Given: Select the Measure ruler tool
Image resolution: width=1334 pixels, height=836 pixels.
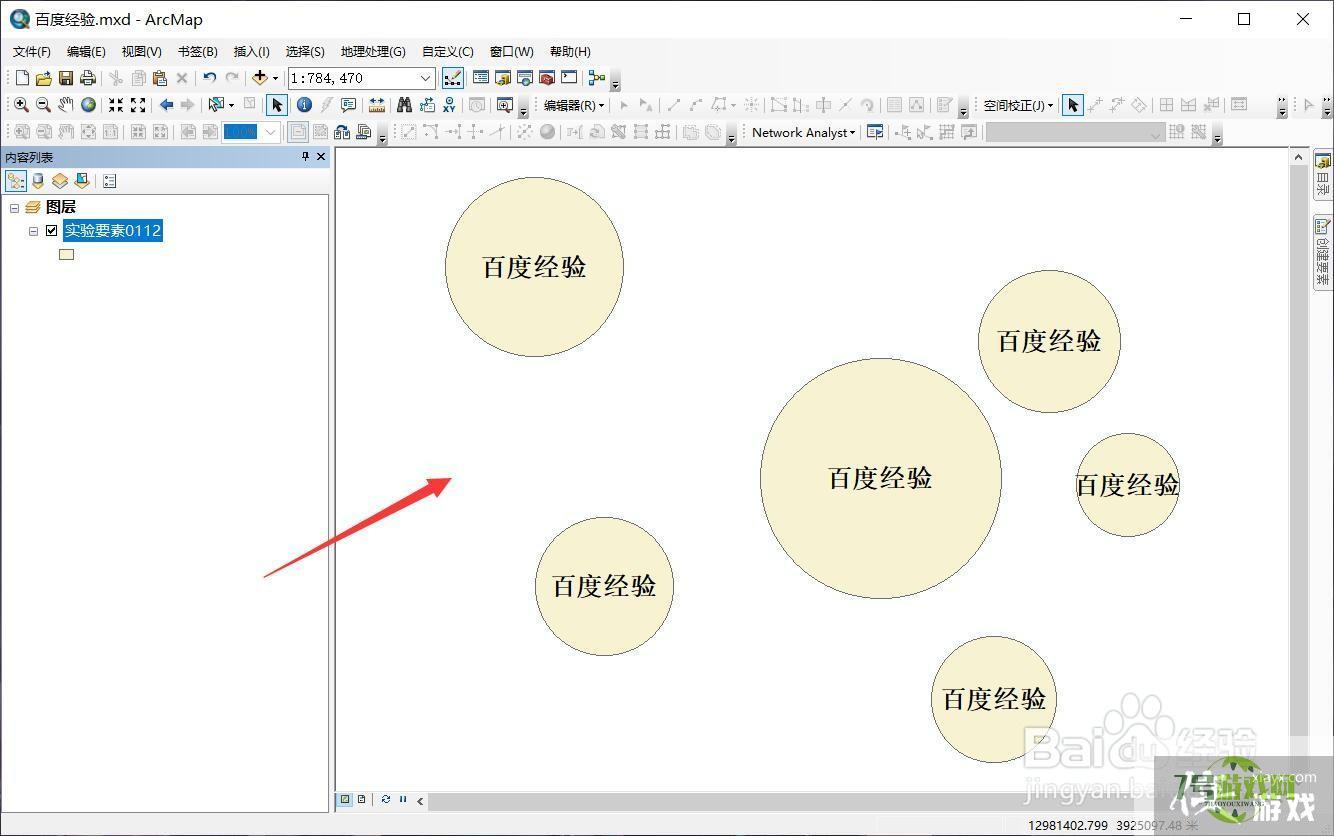Looking at the screenshot, I should 377,105.
